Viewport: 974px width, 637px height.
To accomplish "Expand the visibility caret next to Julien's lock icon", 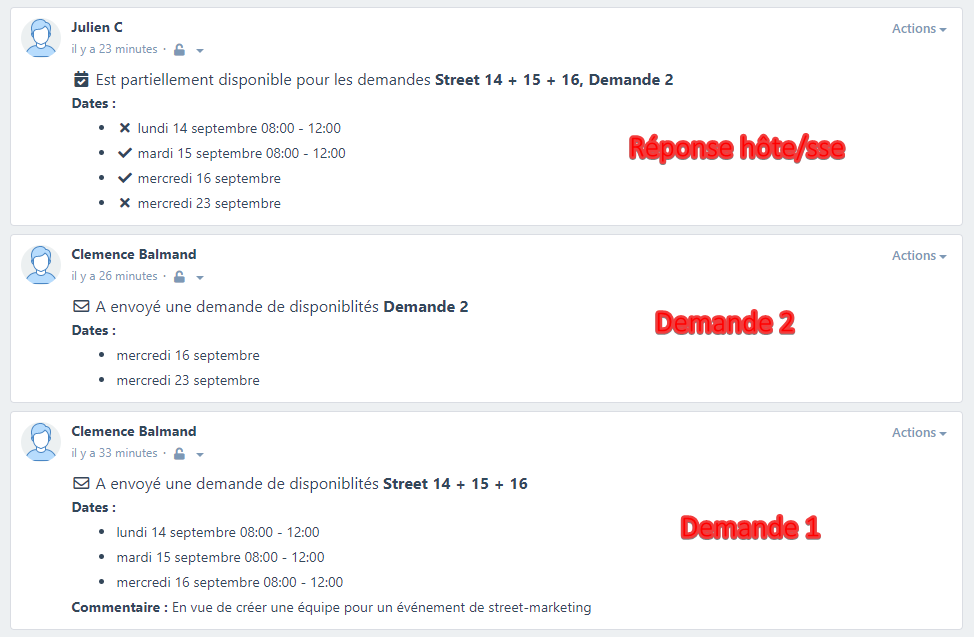I will pyautogui.click(x=198, y=50).
